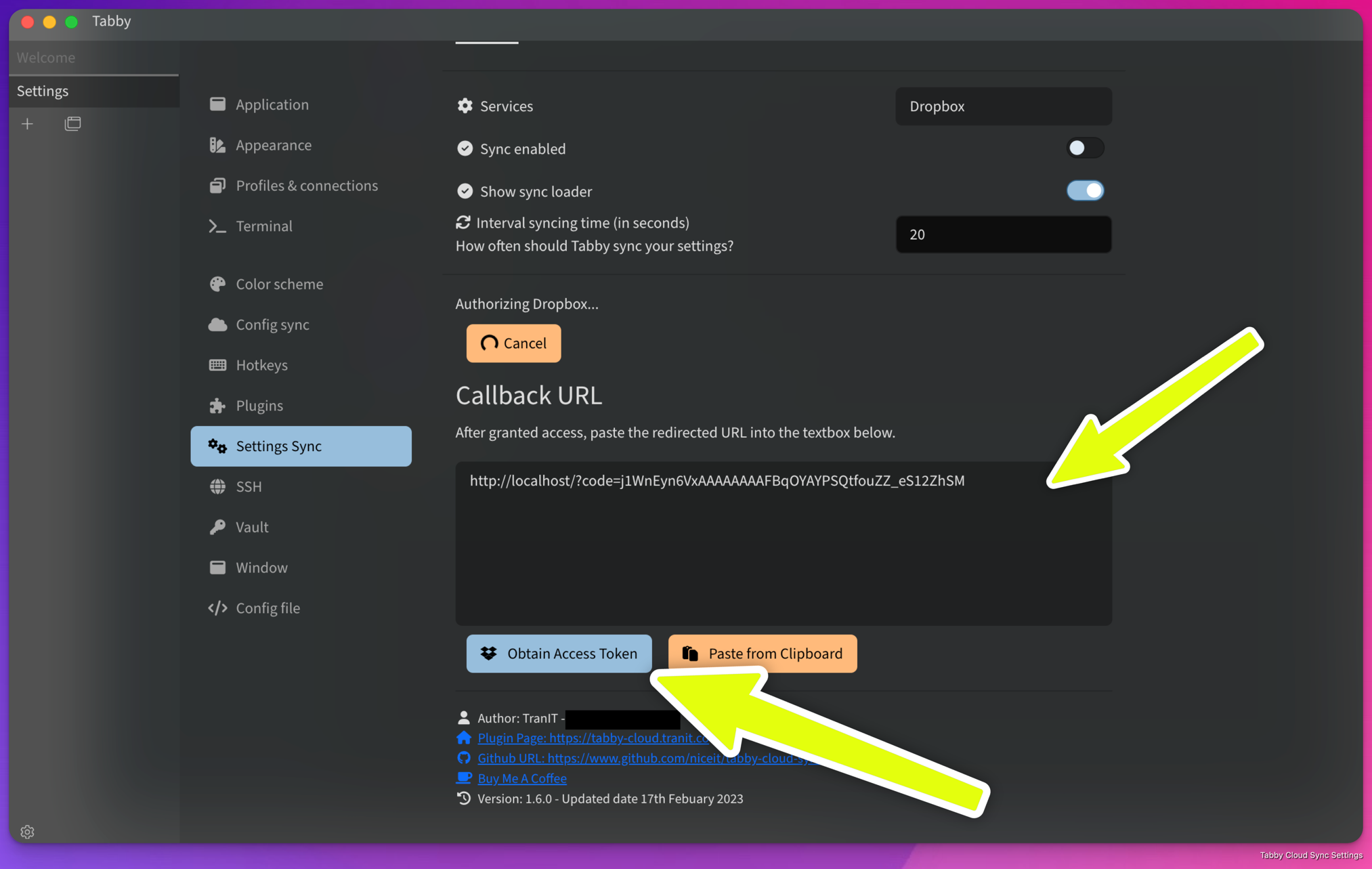Image resolution: width=1372 pixels, height=869 pixels.
Task: Click the Plugin Page home icon
Action: 464,738
